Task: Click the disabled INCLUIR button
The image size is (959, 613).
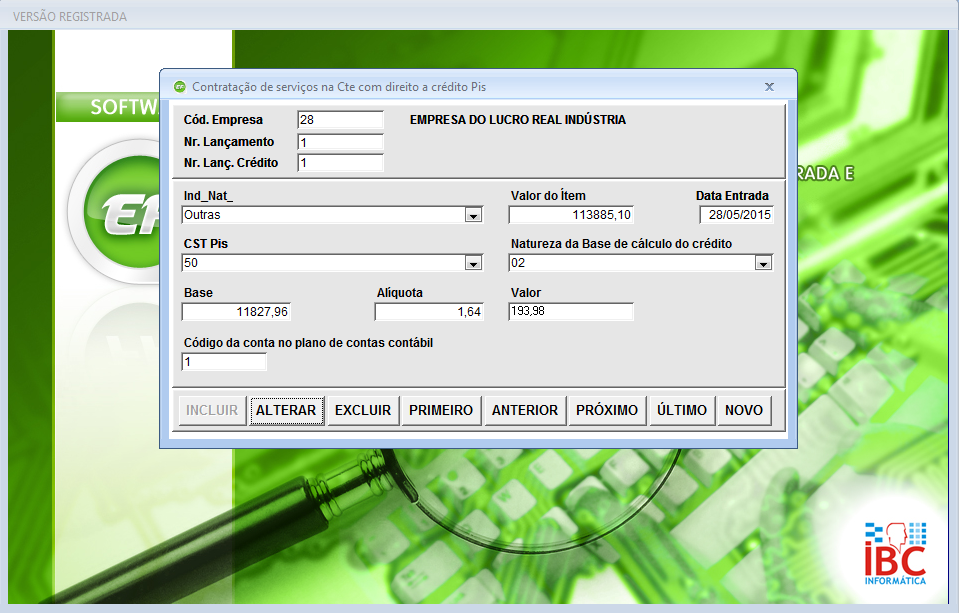Action: [212, 410]
